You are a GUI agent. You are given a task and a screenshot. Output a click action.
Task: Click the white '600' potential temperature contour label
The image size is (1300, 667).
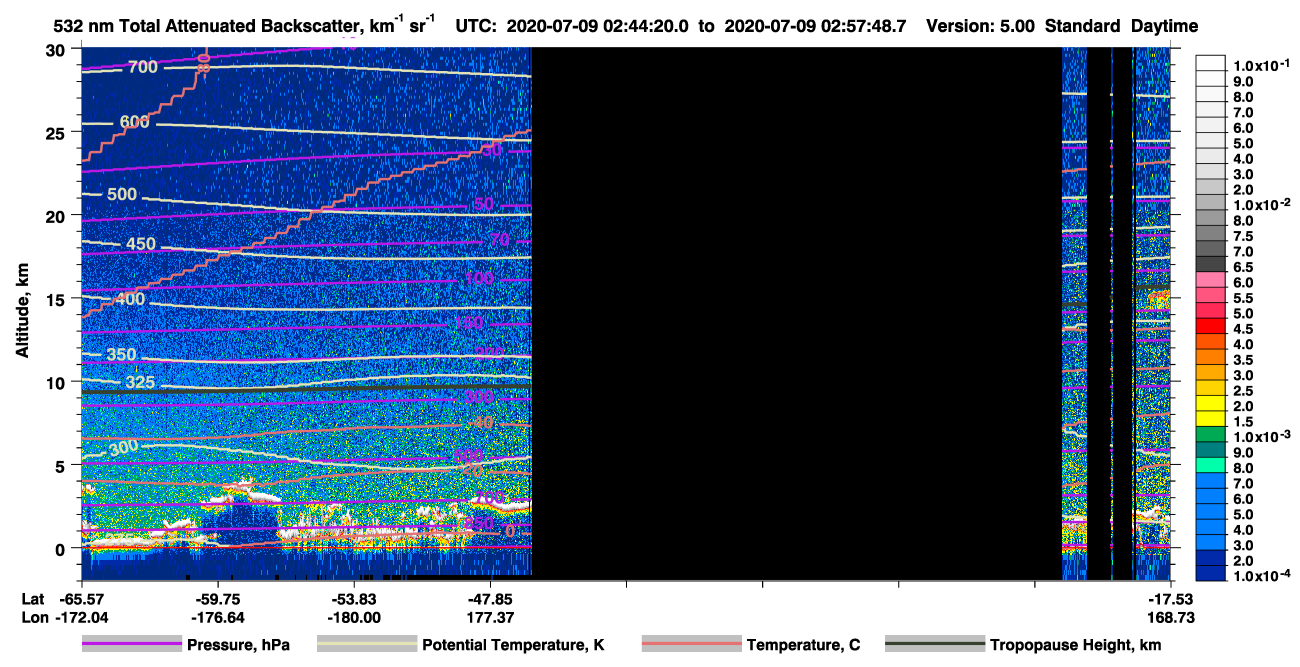tap(135, 122)
